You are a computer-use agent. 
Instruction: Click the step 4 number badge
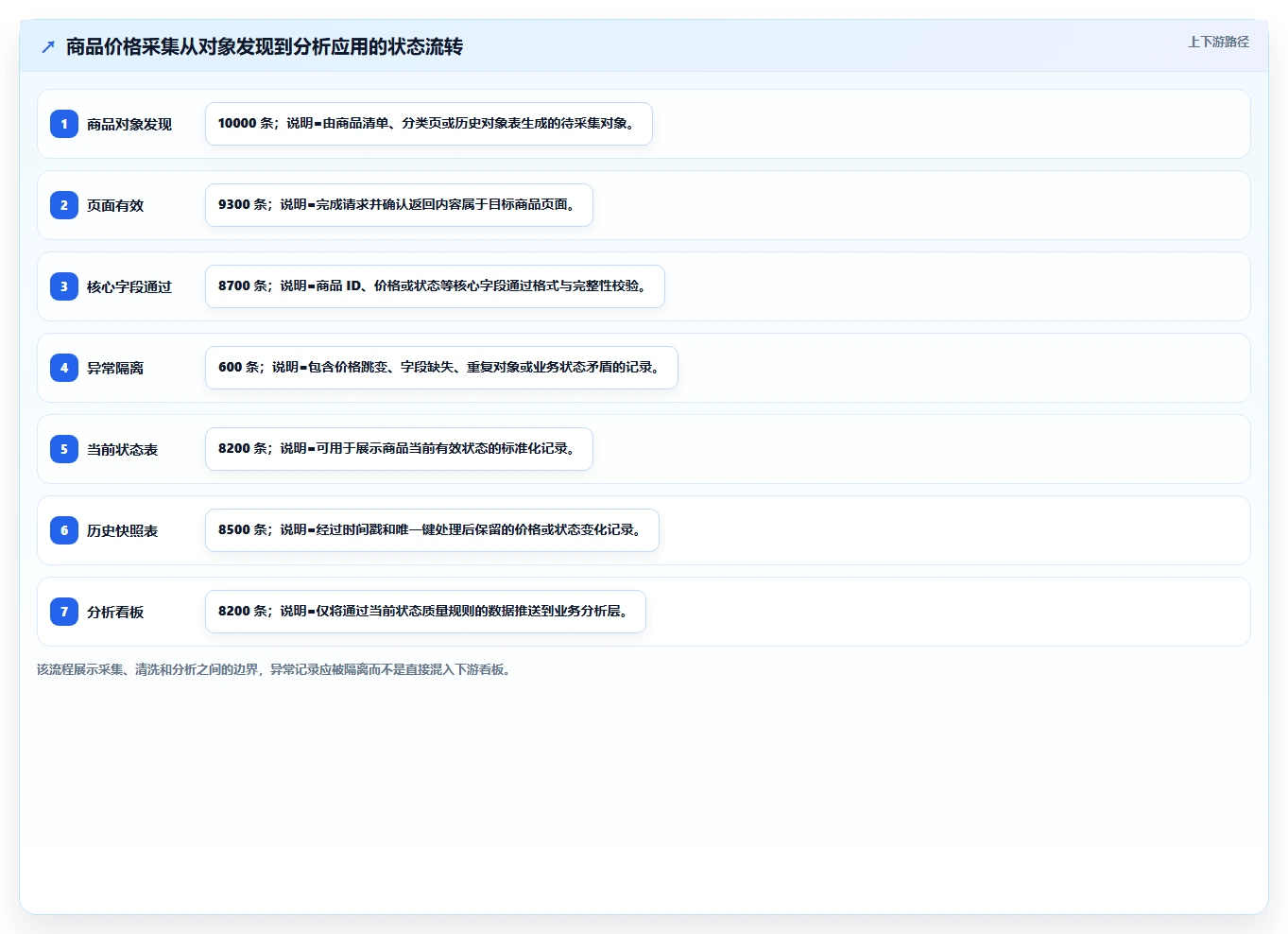pyautogui.click(x=64, y=368)
